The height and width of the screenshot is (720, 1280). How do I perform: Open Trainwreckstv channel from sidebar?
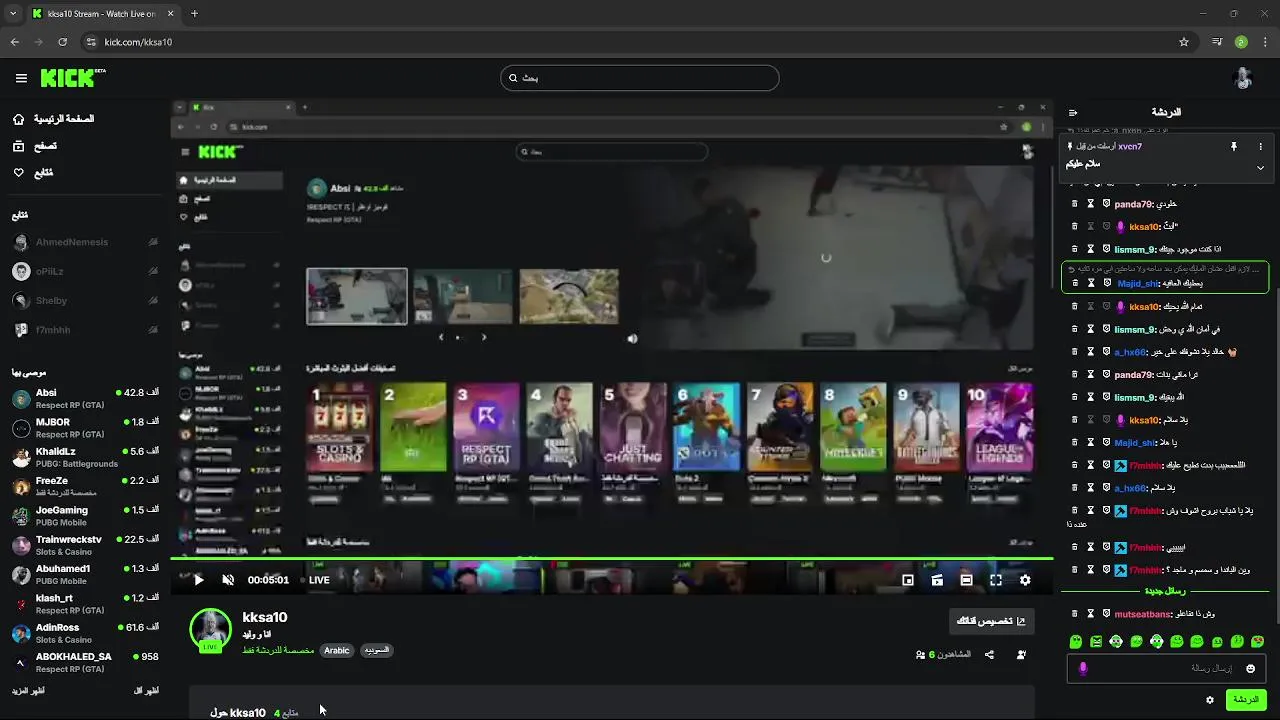[85, 546]
